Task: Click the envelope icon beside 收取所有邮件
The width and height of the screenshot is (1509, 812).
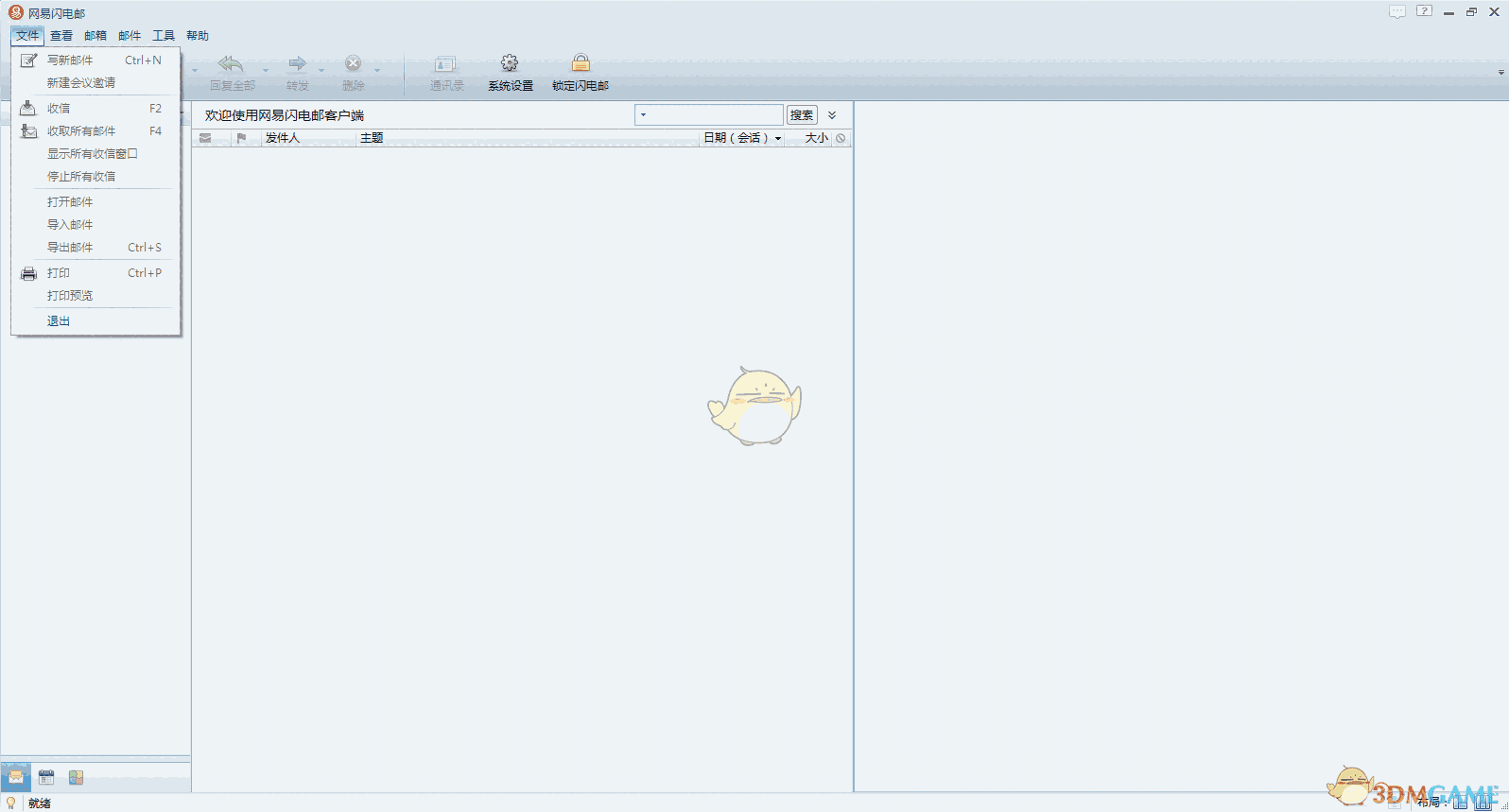Action: pyautogui.click(x=28, y=131)
